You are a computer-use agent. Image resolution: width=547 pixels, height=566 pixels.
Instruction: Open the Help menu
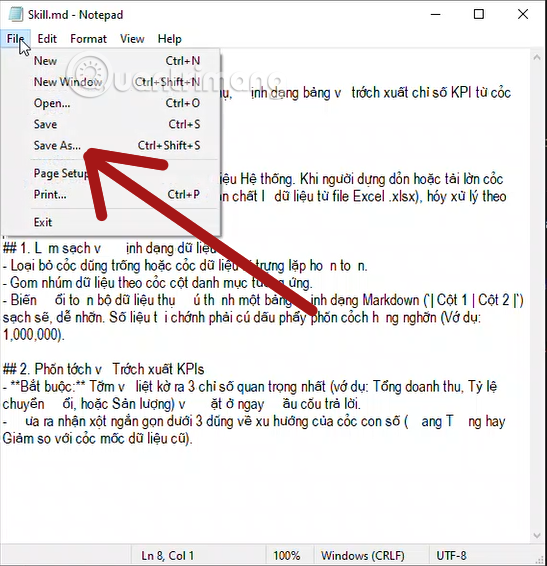pyautogui.click(x=169, y=39)
